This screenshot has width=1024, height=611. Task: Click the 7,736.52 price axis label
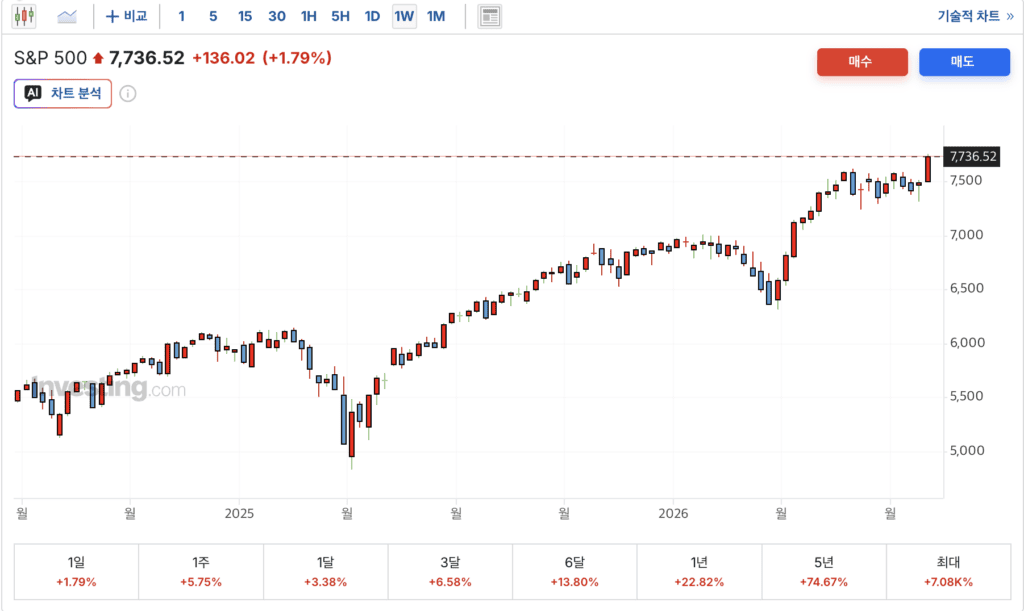tap(972, 157)
